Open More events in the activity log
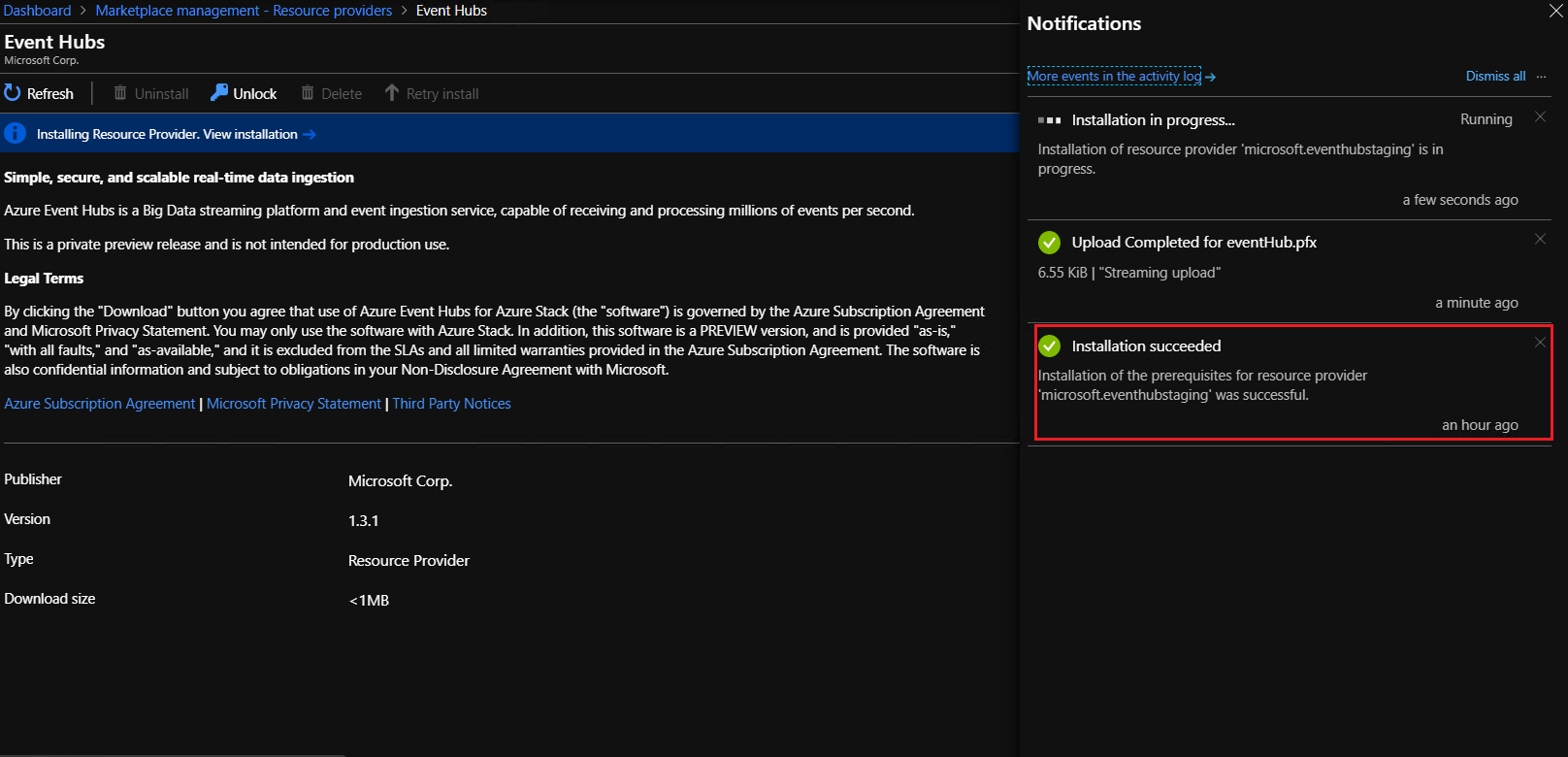The height and width of the screenshot is (757, 1568). point(1114,77)
